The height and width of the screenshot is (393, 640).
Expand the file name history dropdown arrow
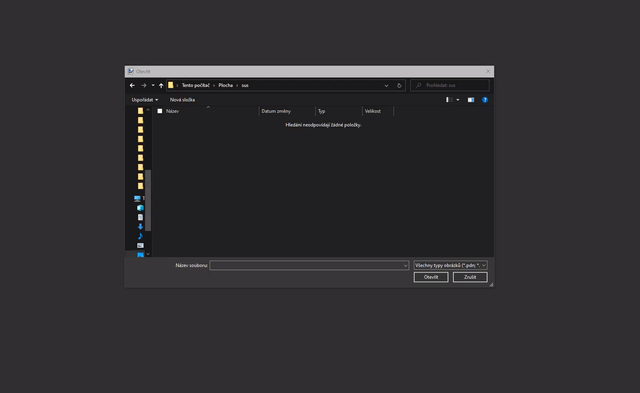pos(405,265)
